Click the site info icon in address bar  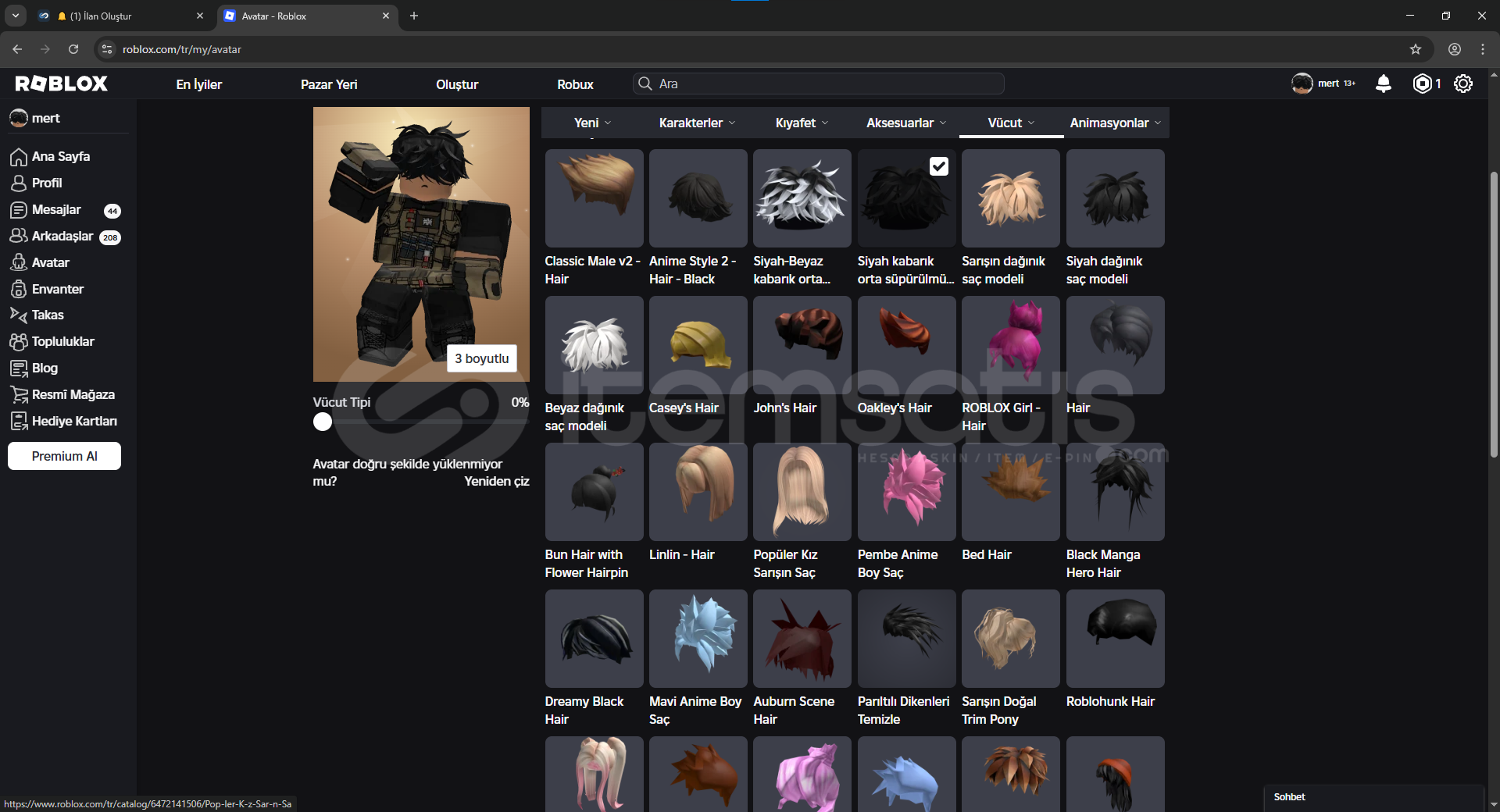point(108,49)
